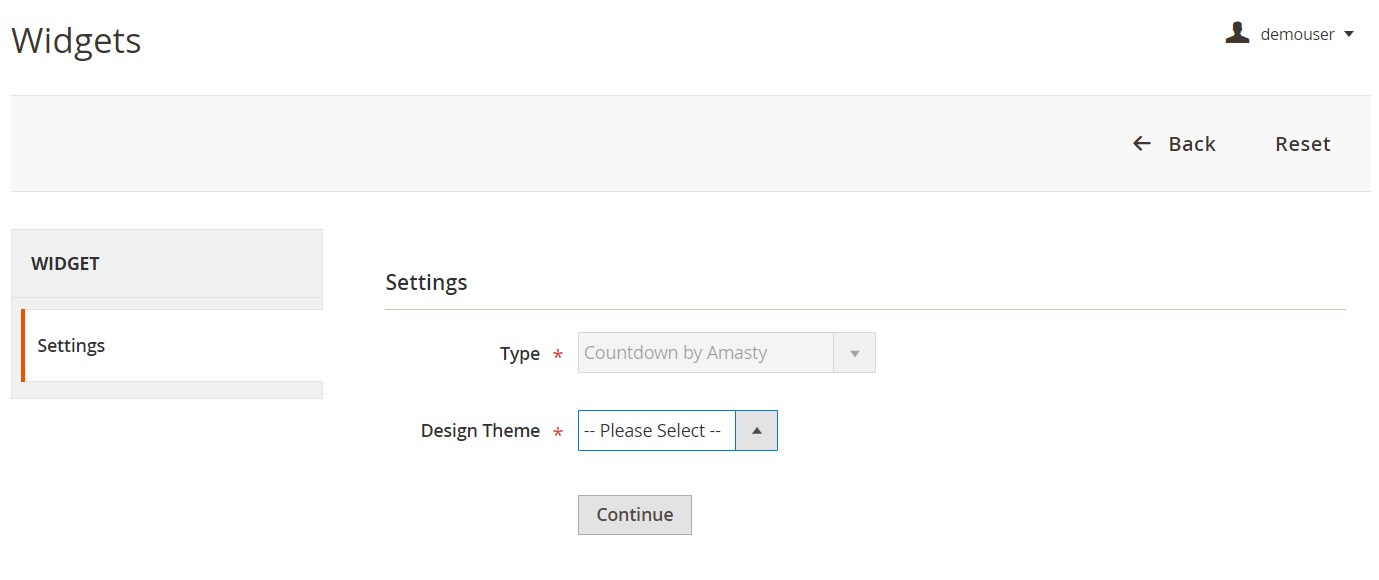Image resolution: width=1379 pixels, height=580 pixels.
Task: Open the Design Theme "Please Select" dropdown
Action: (657, 431)
